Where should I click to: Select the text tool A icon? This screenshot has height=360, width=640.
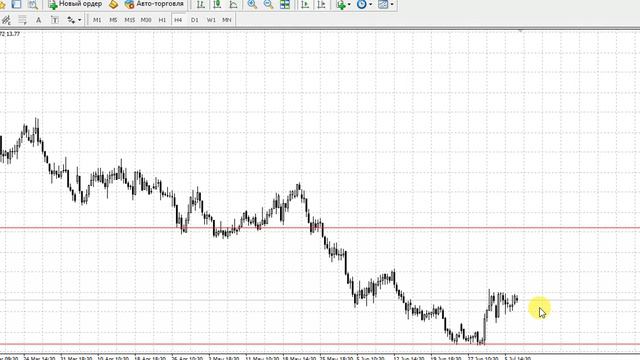click(x=38, y=20)
